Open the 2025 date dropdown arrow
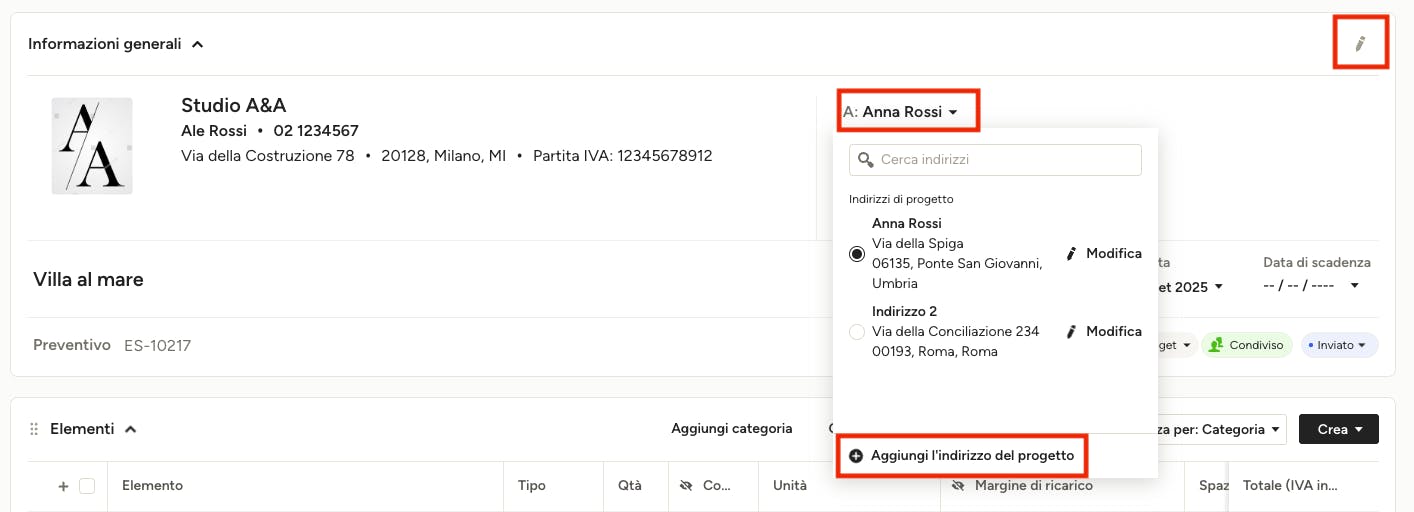 pyautogui.click(x=1218, y=288)
